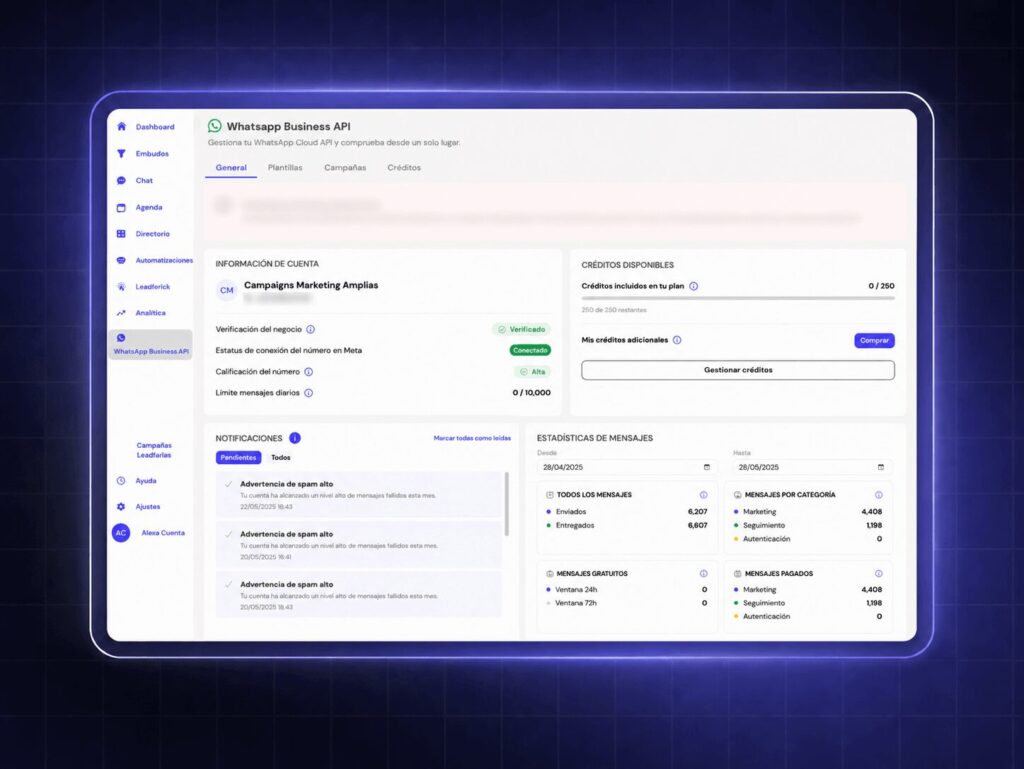Click the Alta rating badge
The height and width of the screenshot is (769, 1024).
pyautogui.click(x=532, y=372)
